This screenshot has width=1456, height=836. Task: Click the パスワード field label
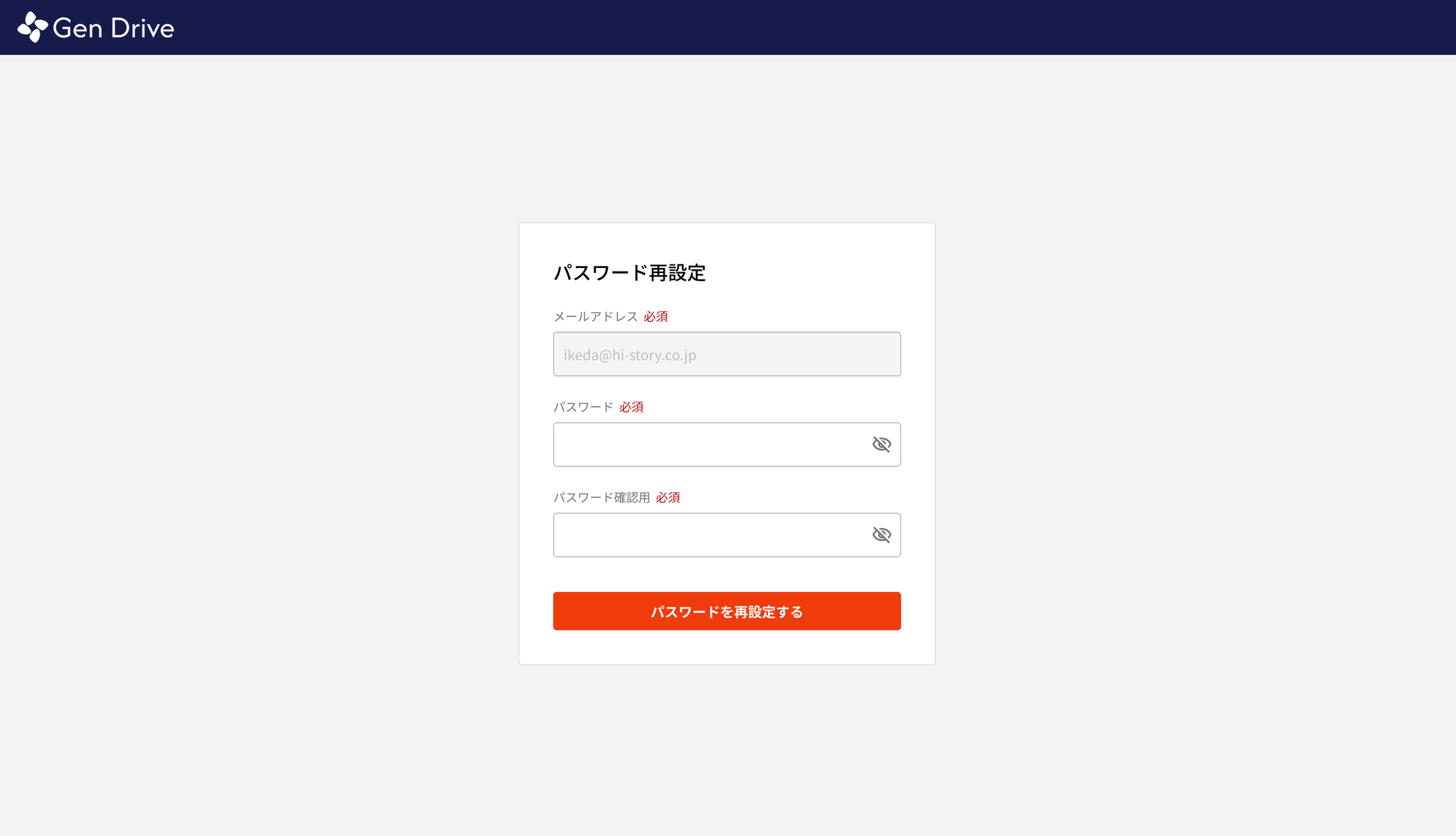(x=583, y=407)
